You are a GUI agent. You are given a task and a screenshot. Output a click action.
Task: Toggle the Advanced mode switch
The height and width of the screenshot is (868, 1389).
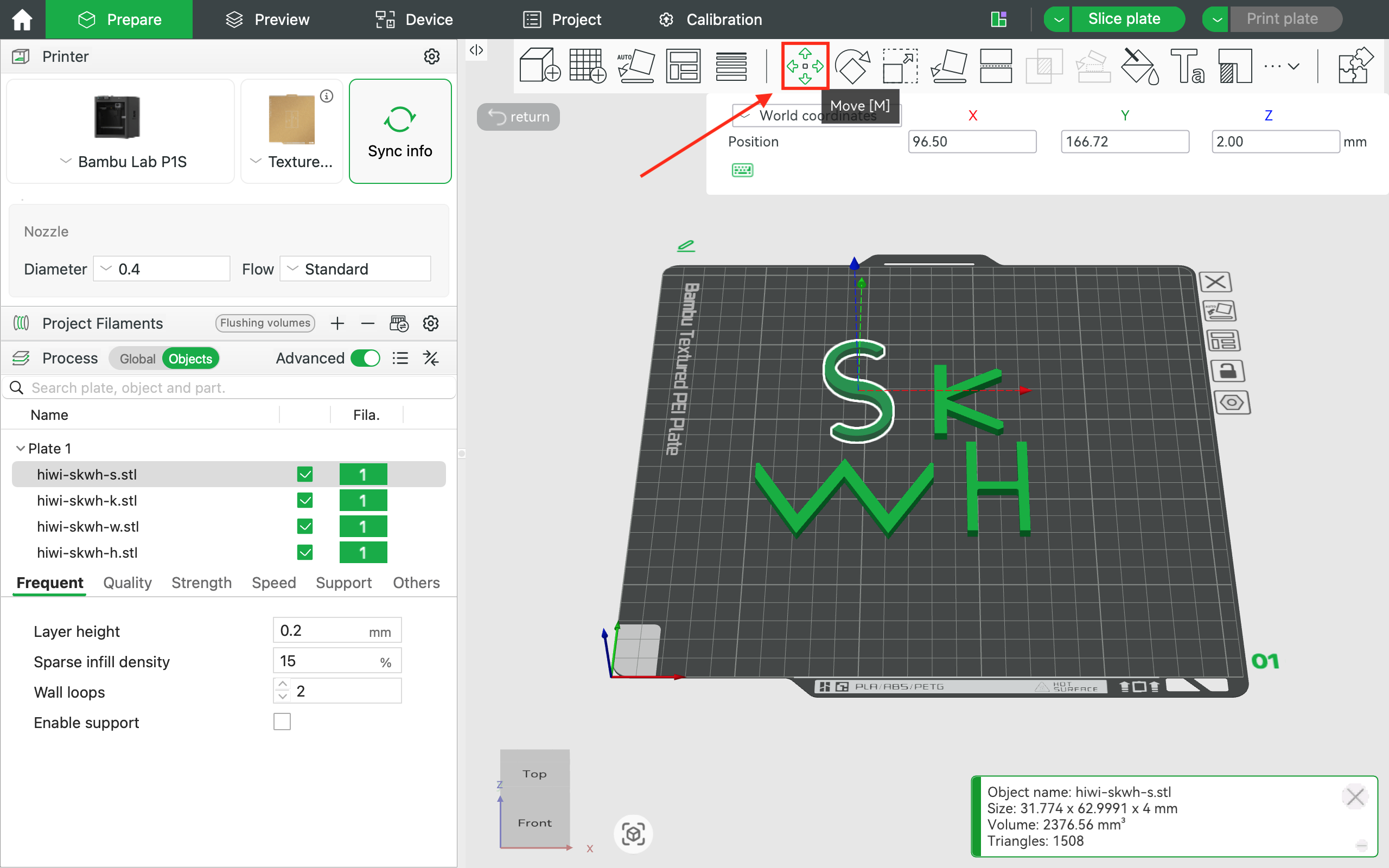[x=365, y=358]
